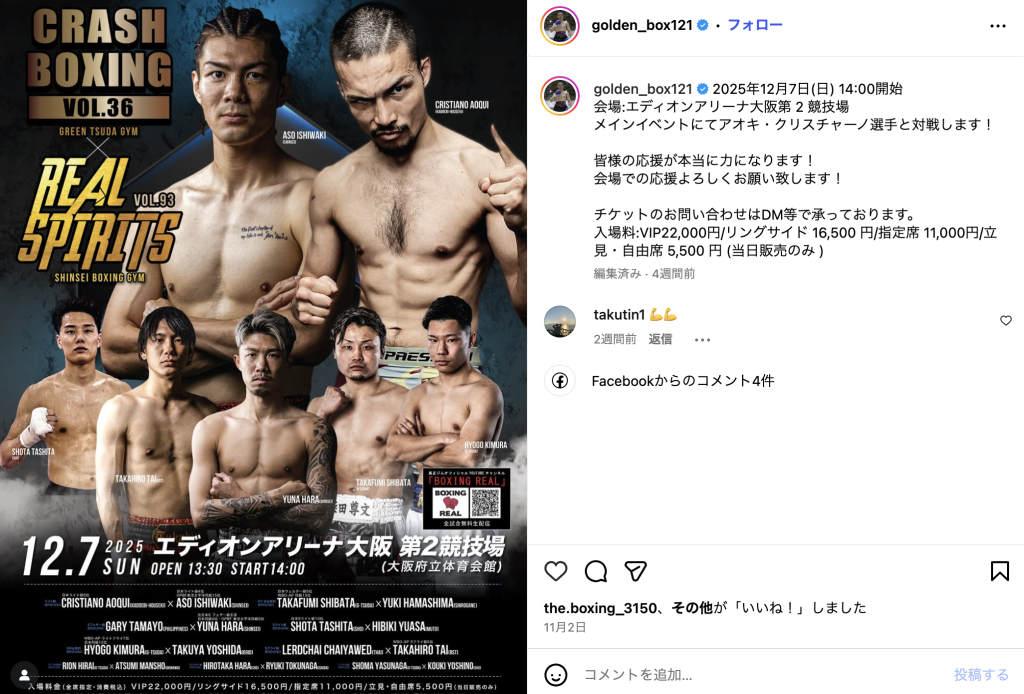
Task: Save the post with the bookmark icon
Action: pos(999,571)
